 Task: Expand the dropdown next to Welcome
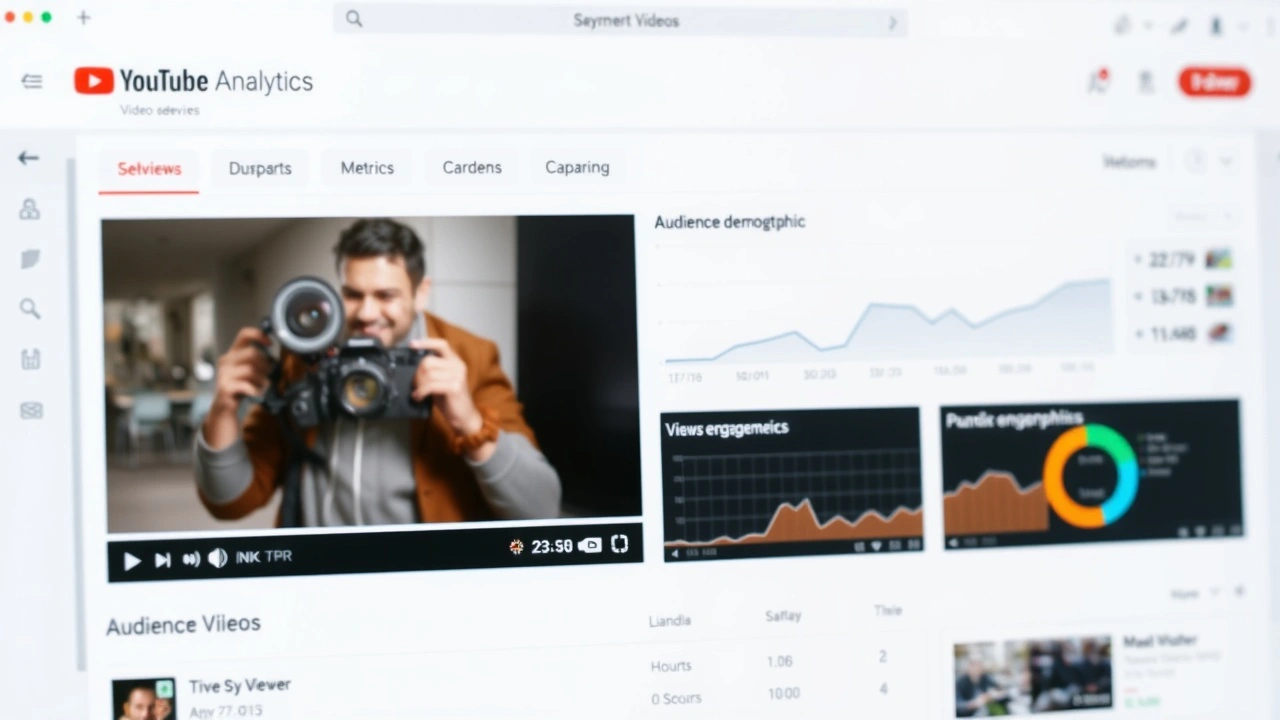pos(1225,161)
